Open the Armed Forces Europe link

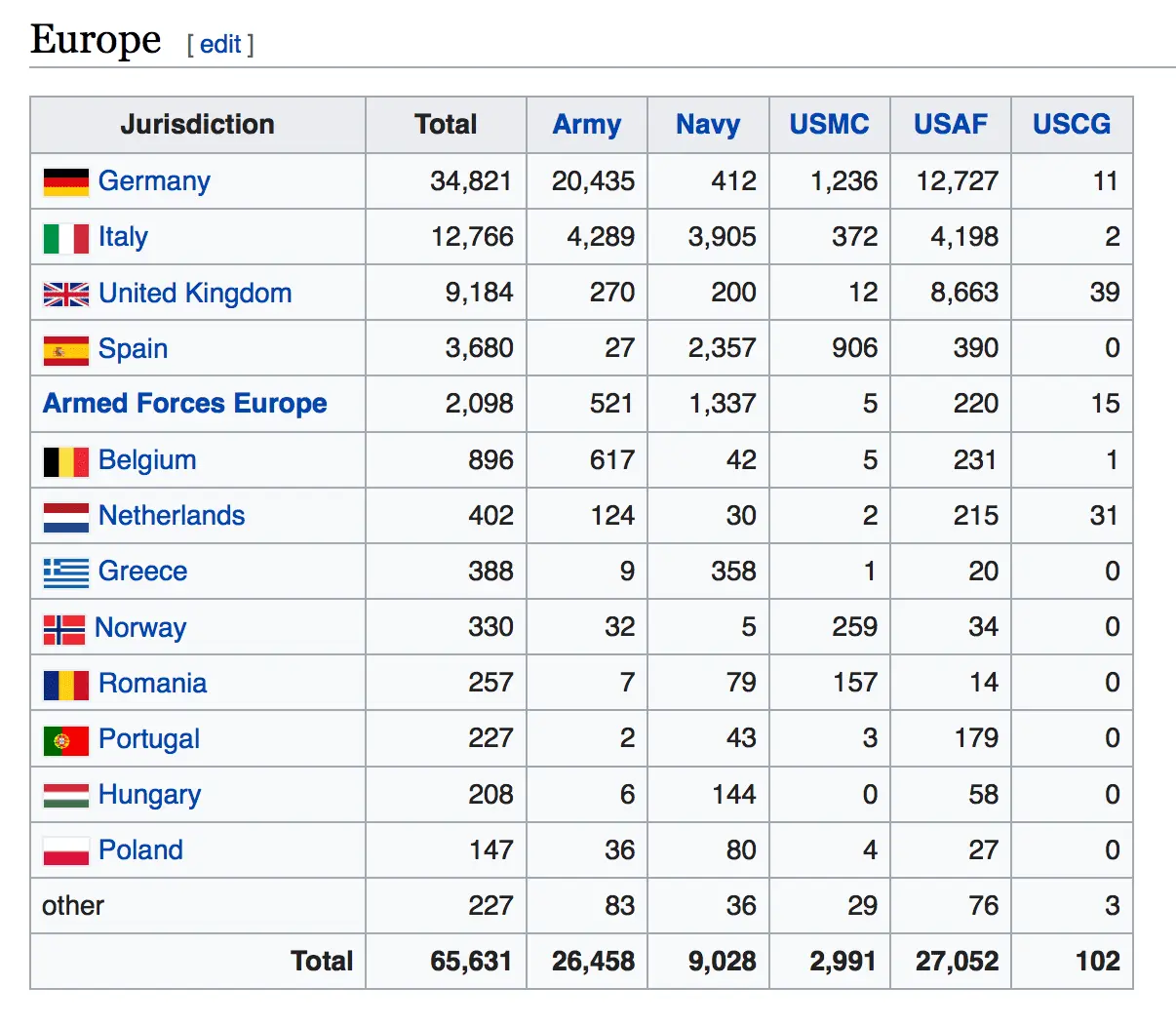pos(184,404)
